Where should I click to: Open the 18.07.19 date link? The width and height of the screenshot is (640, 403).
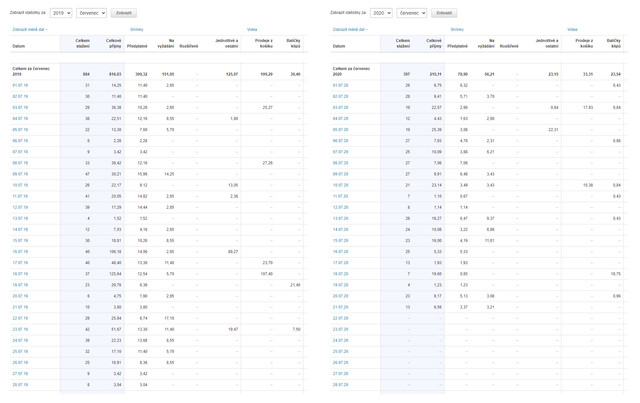coord(20,274)
